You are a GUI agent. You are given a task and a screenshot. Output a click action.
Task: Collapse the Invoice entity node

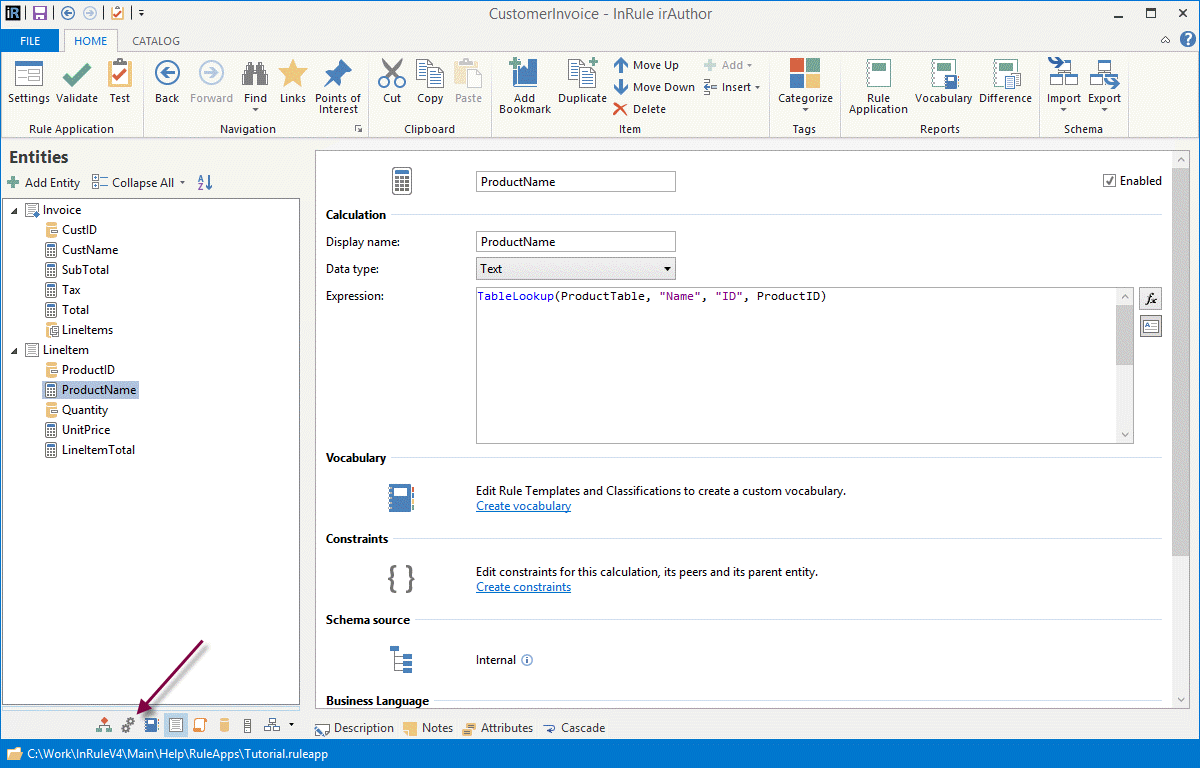[14, 210]
